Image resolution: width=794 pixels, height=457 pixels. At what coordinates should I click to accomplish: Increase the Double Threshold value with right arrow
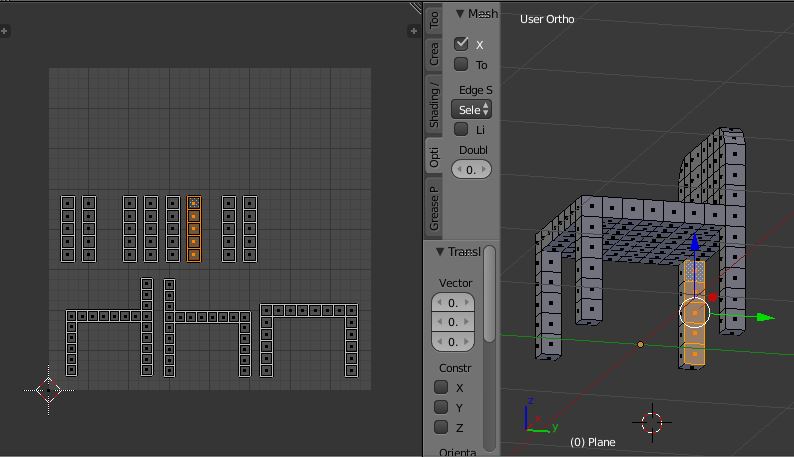pyautogui.click(x=484, y=170)
